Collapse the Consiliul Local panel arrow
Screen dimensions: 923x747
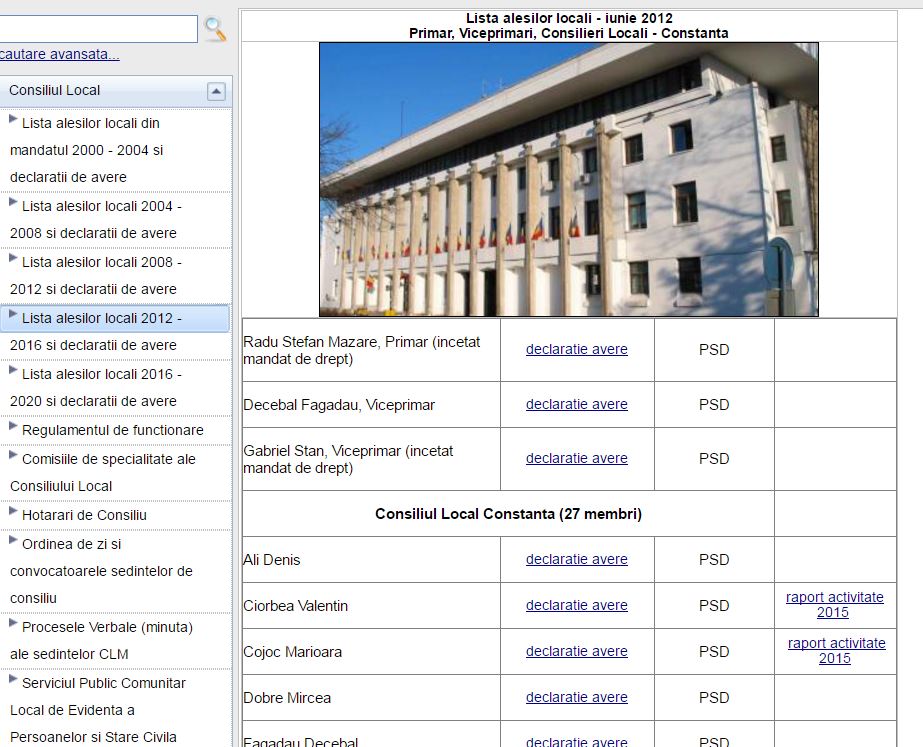click(x=216, y=91)
